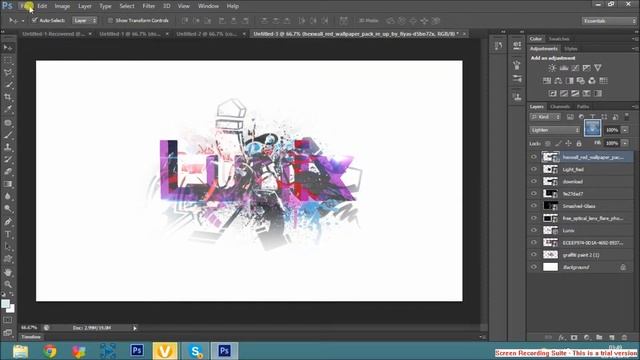The height and width of the screenshot is (360, 640).
Task: Open the Fill slider arrow
Action: [x=625, y=143]
